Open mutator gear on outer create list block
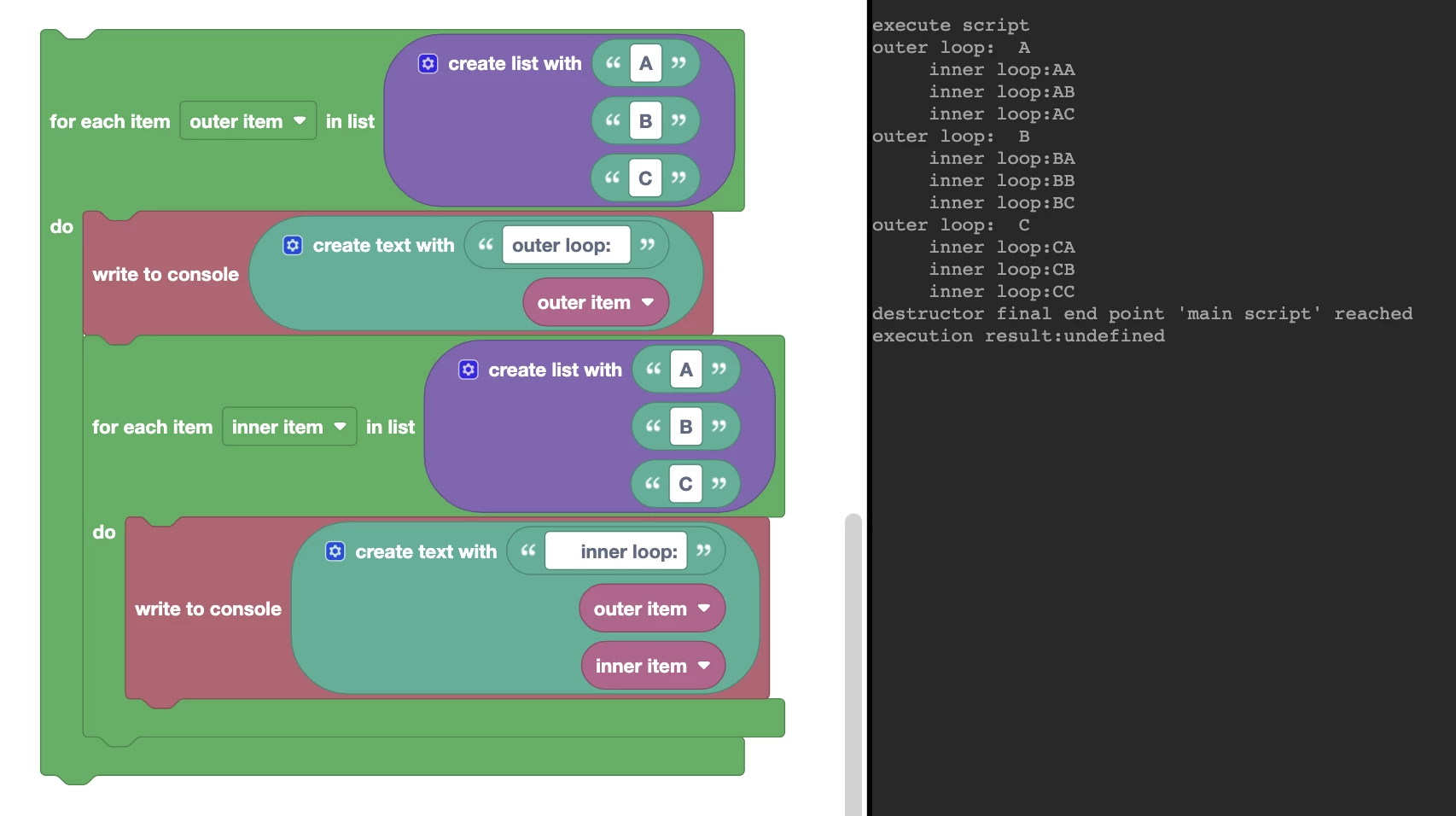The image size is (1456, 816). click(428, 64)
